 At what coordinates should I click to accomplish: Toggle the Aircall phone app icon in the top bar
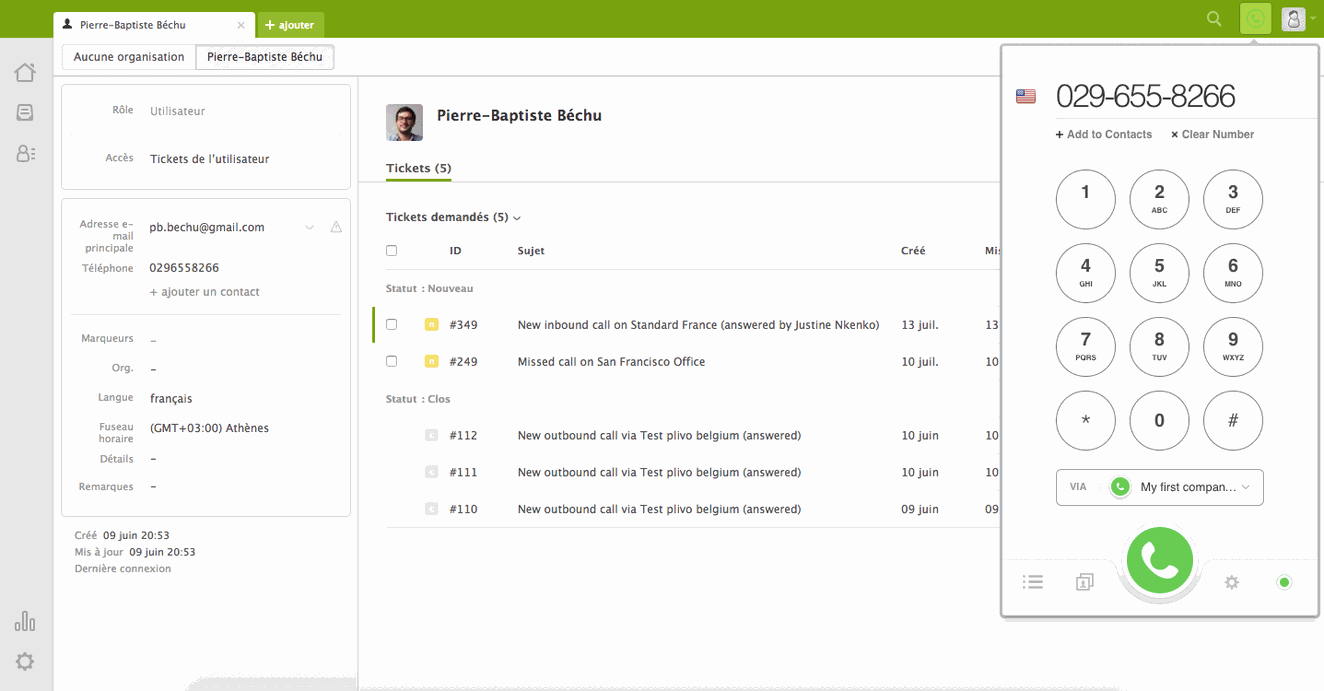tap(1255, 18)
